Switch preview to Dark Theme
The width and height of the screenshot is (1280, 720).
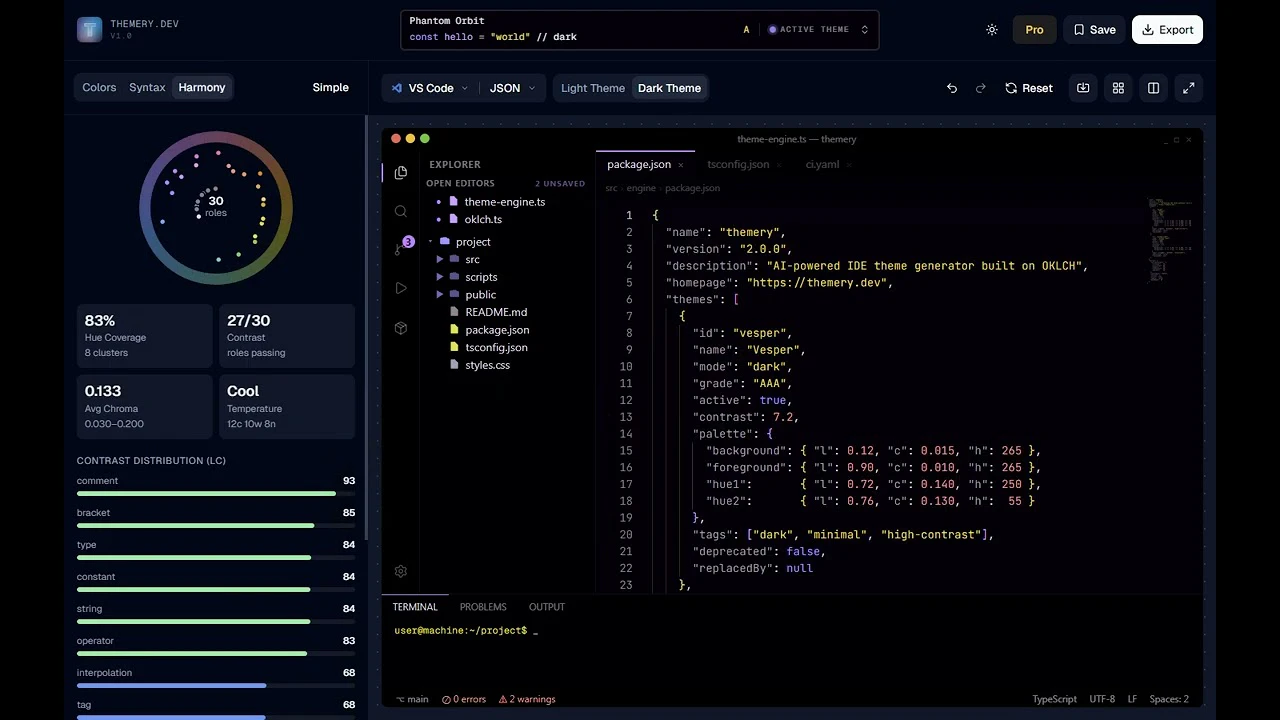coord(669,88)
